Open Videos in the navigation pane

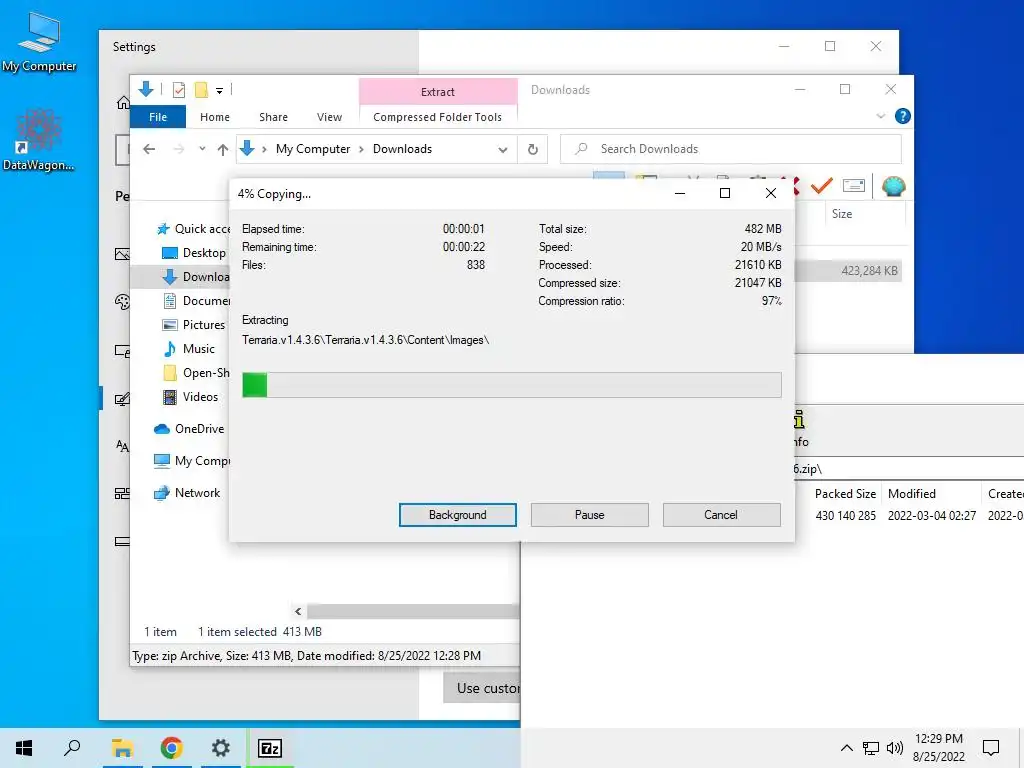tap(191, 396)
